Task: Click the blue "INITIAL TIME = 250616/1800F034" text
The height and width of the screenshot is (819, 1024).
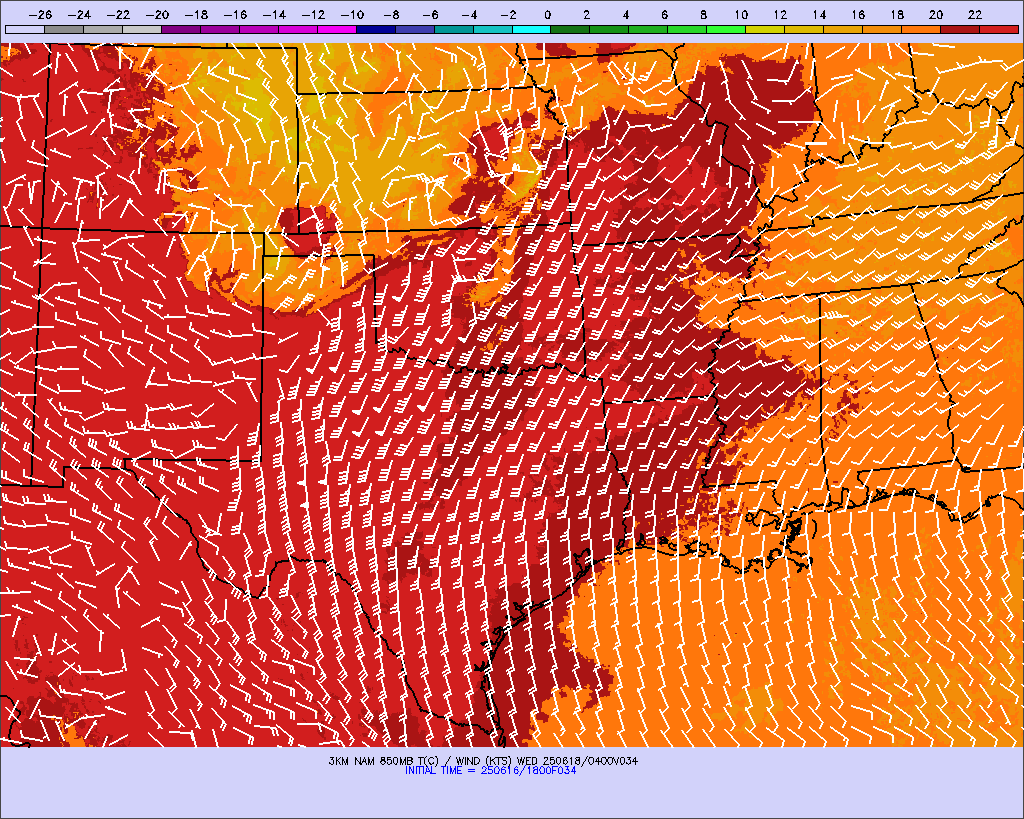Action: coord(490,771)
